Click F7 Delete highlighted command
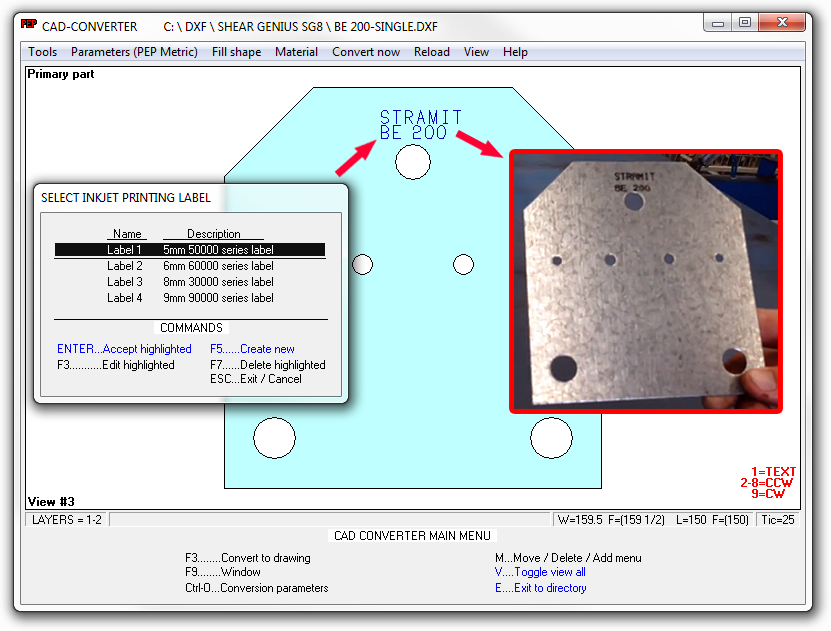The image size is (831, 631). [x=268, y=365]
